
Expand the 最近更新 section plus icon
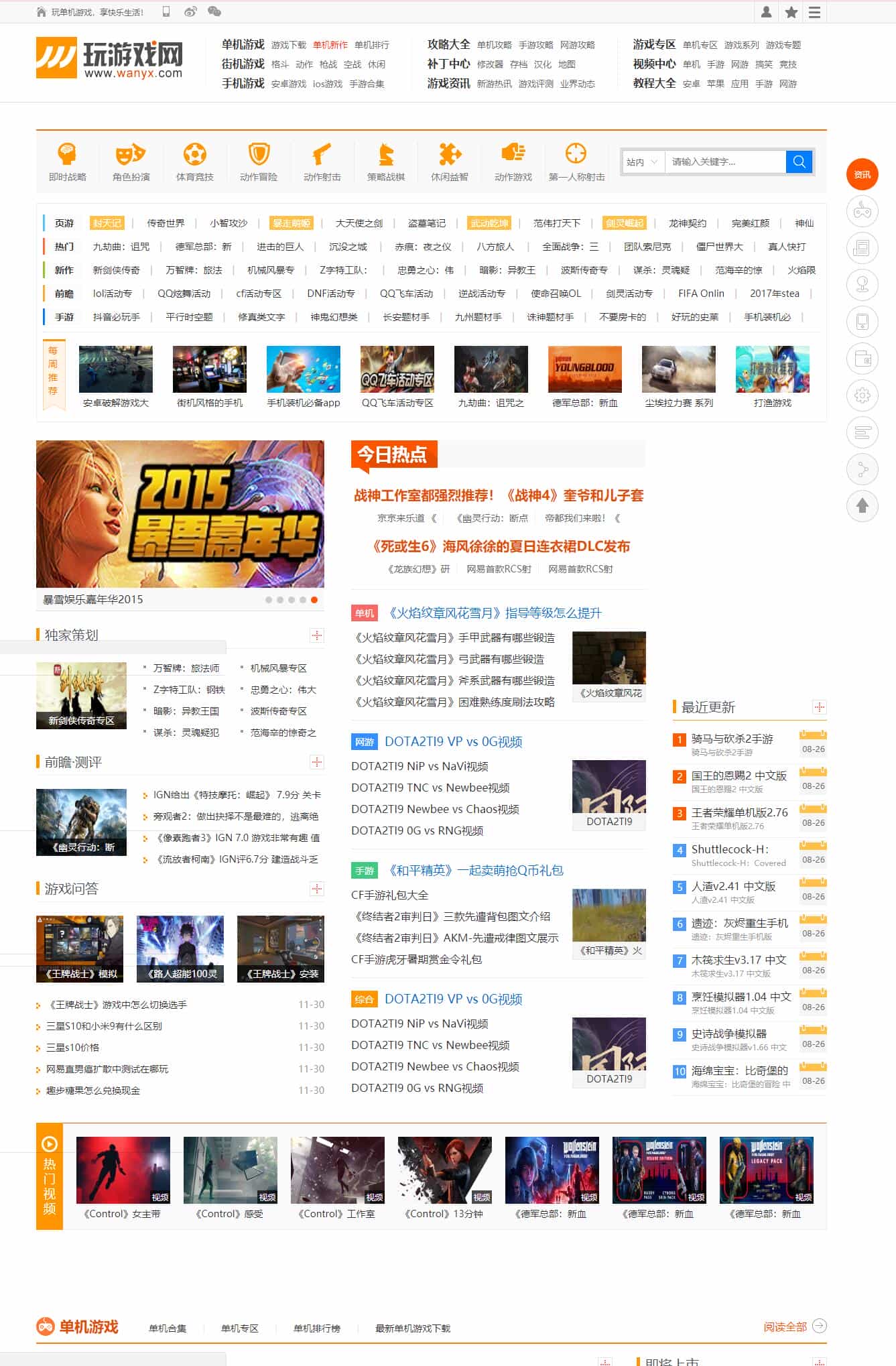click(819, 707)
